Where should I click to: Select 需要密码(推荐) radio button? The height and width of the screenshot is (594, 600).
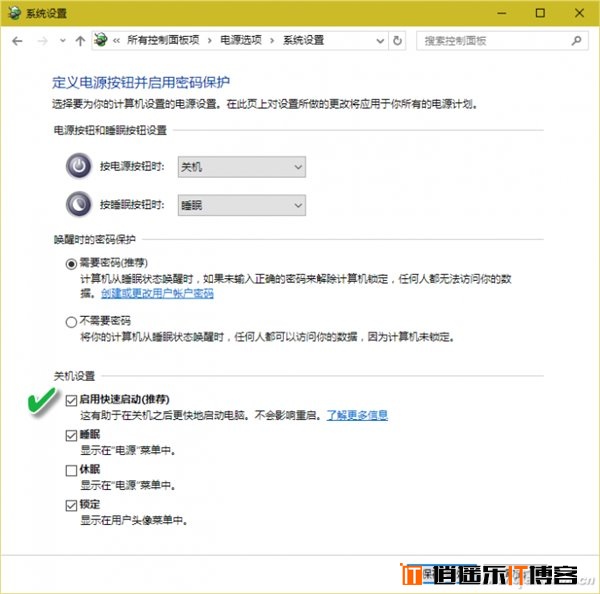coord(71,264)
